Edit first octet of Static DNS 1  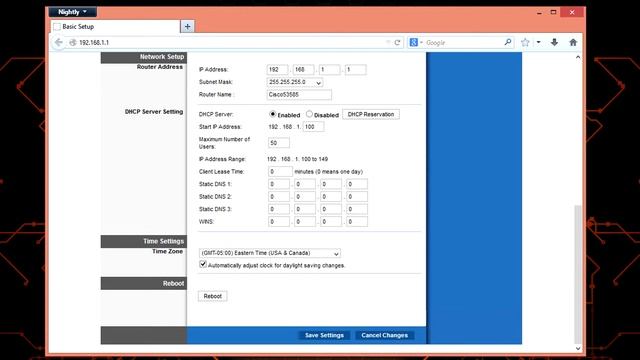pos(279,184)
